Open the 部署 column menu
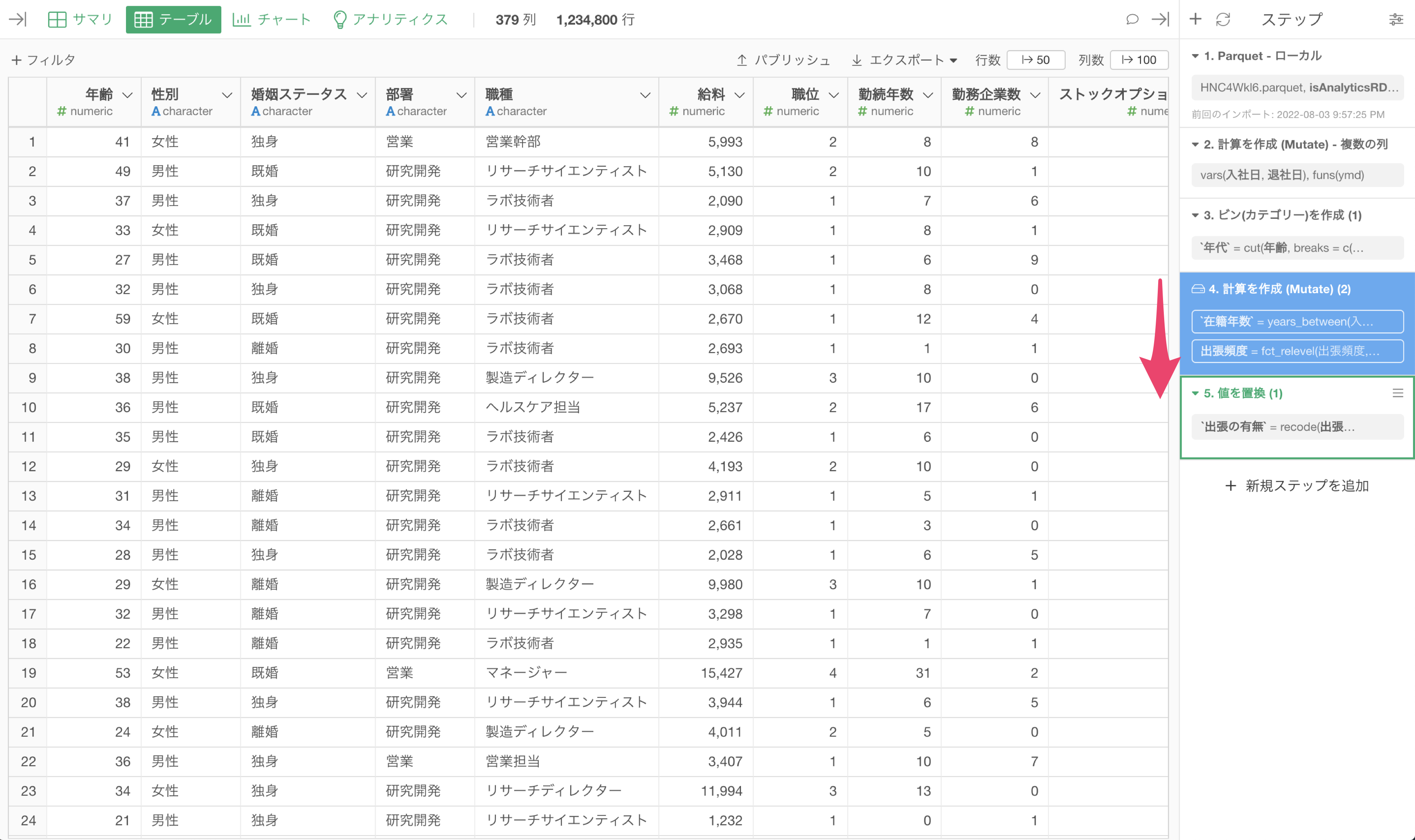Screen dimensions: 1415x840 pyautogui.click(x=461, y=95)
